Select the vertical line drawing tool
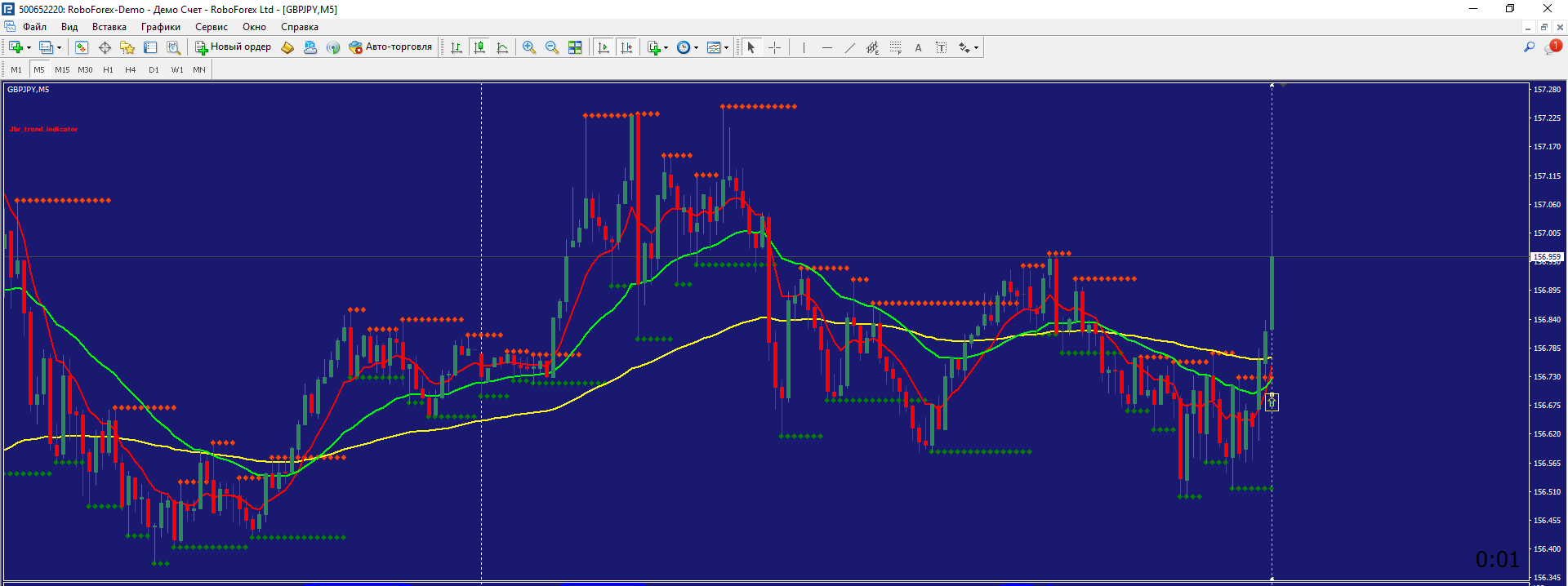1568x586 pixels. pos(804,47)
